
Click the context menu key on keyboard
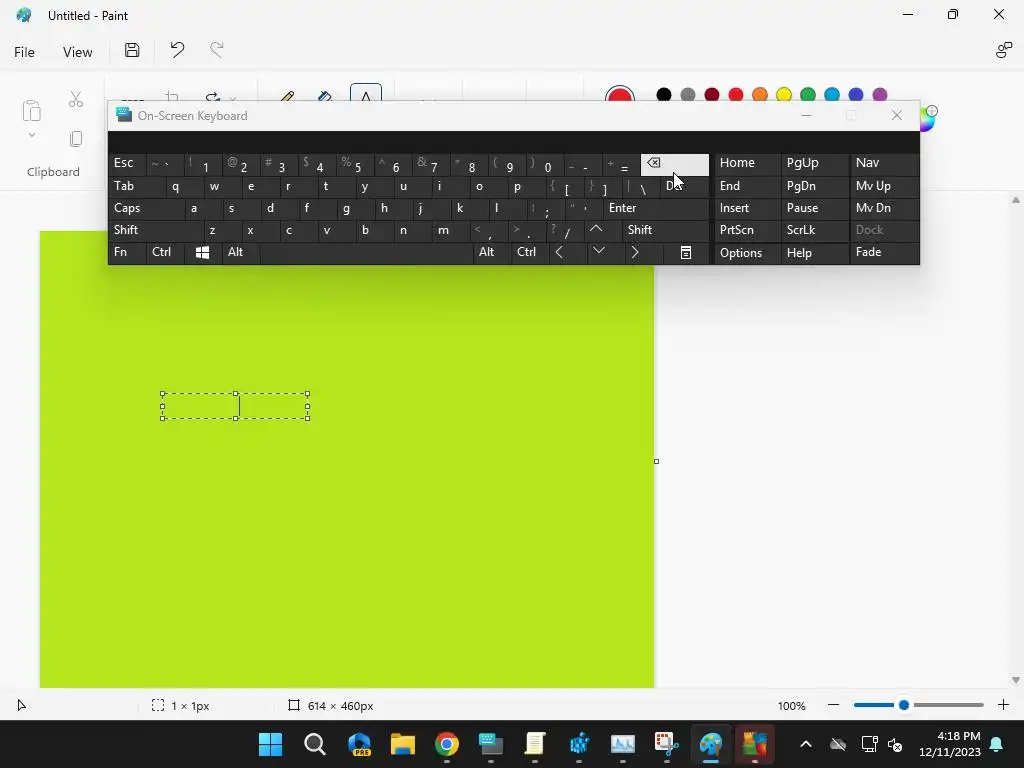(686, 252)
